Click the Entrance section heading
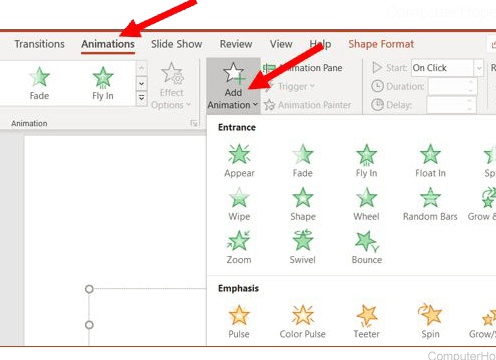The image size is (496, 360). tap(237, 127)
